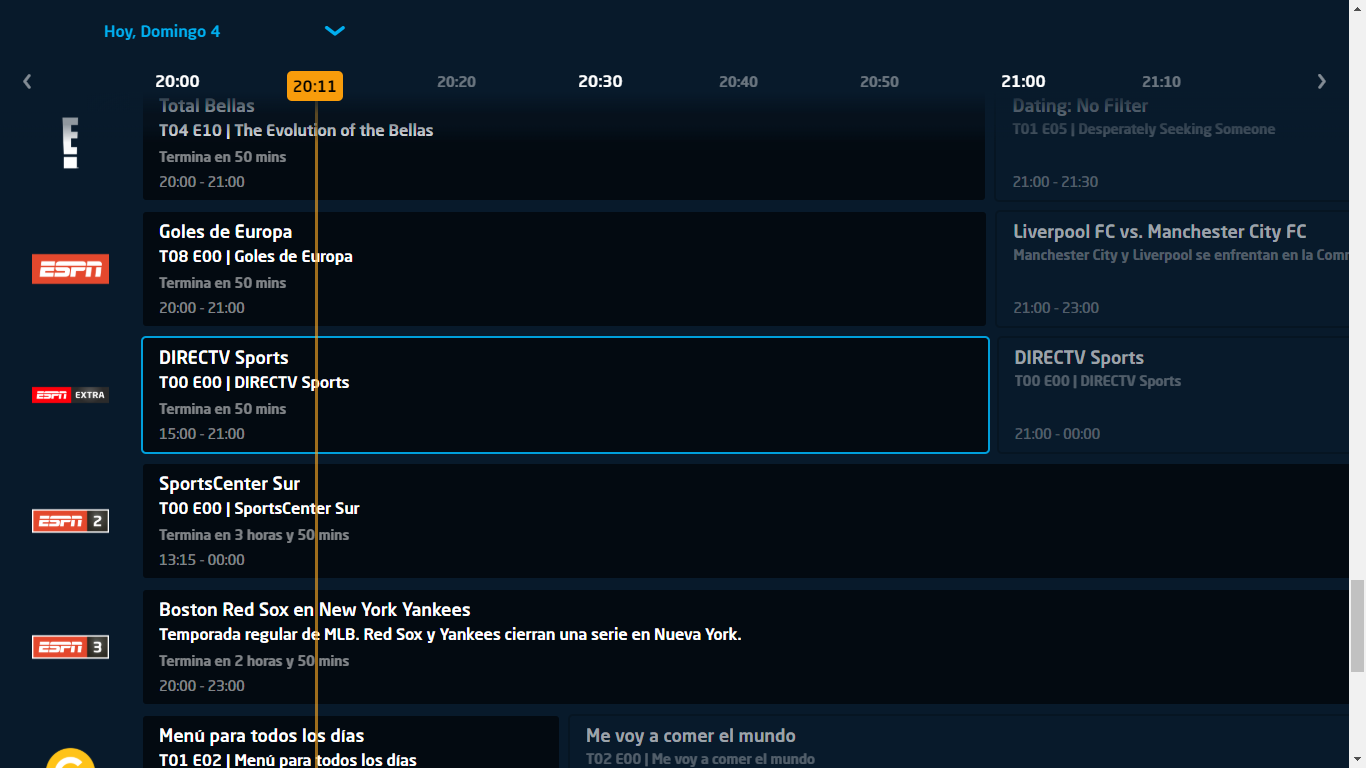
Task: Open Menú para todos los días program
Action: (351, 742)
